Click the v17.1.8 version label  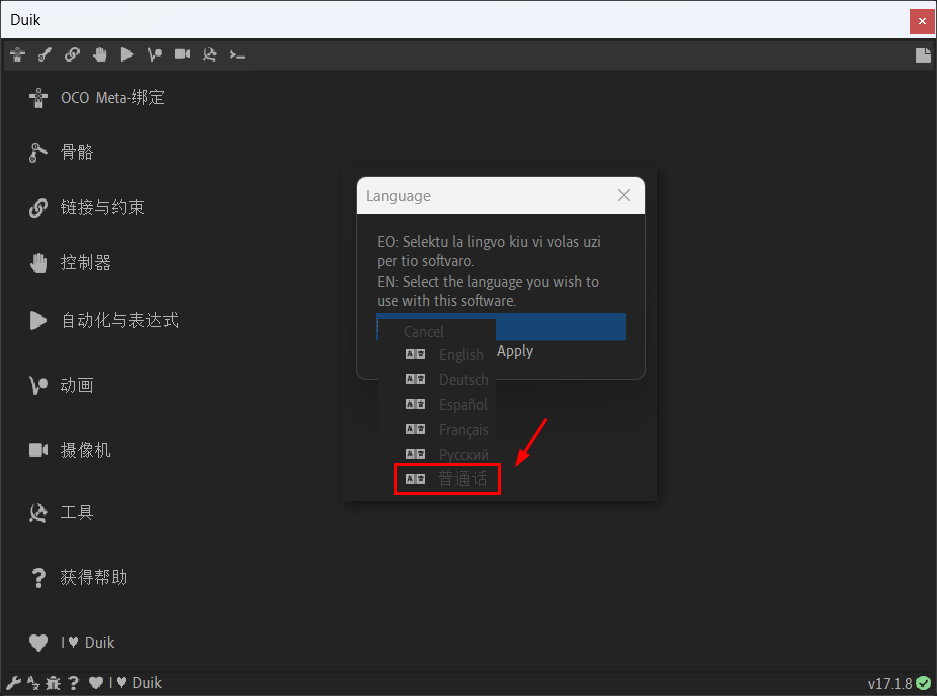[x=890, y=683]
